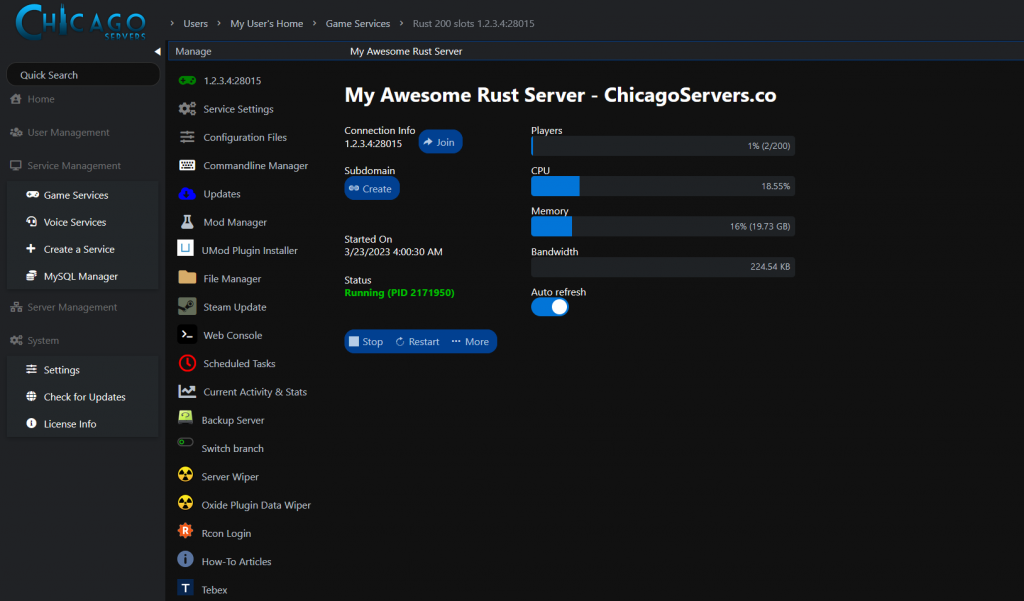
Task: Open Service Settings gears icon
Action: 187,108
